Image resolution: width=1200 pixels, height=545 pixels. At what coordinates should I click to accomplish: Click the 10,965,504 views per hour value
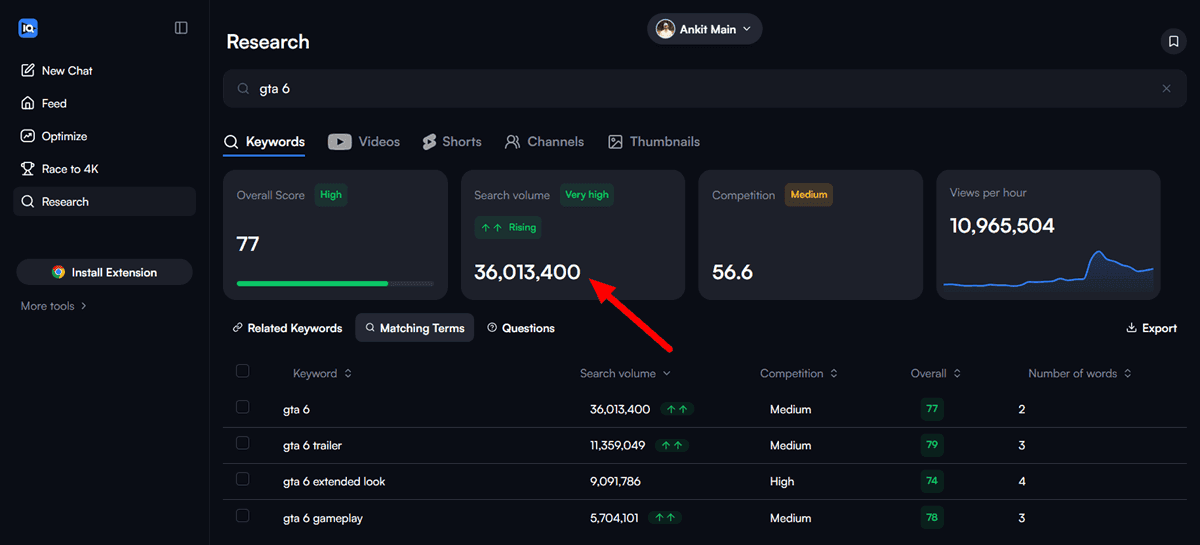(1002, 226)
